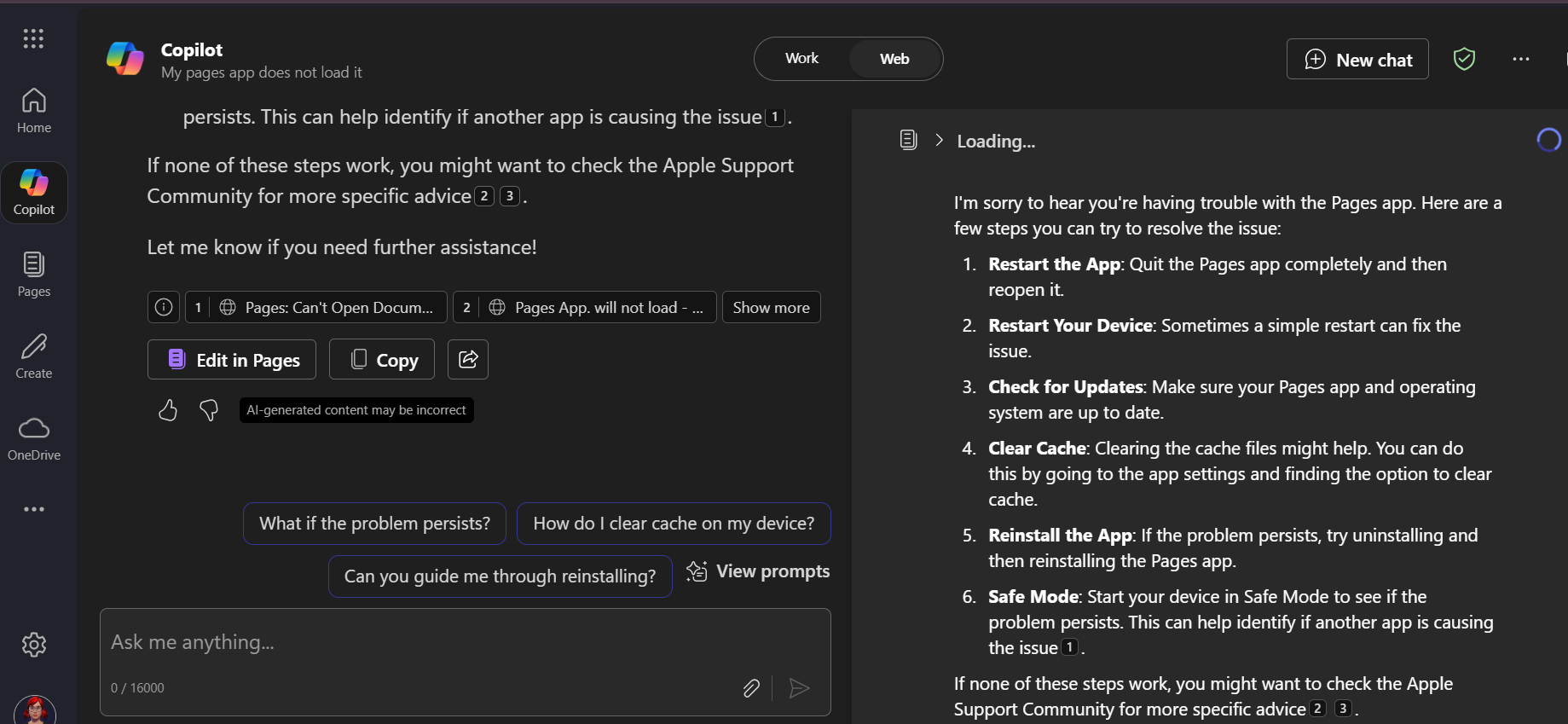Viewport: 1568px width, 724px height.
Task: Select Copilot in the sidebar
Action: 34,193
